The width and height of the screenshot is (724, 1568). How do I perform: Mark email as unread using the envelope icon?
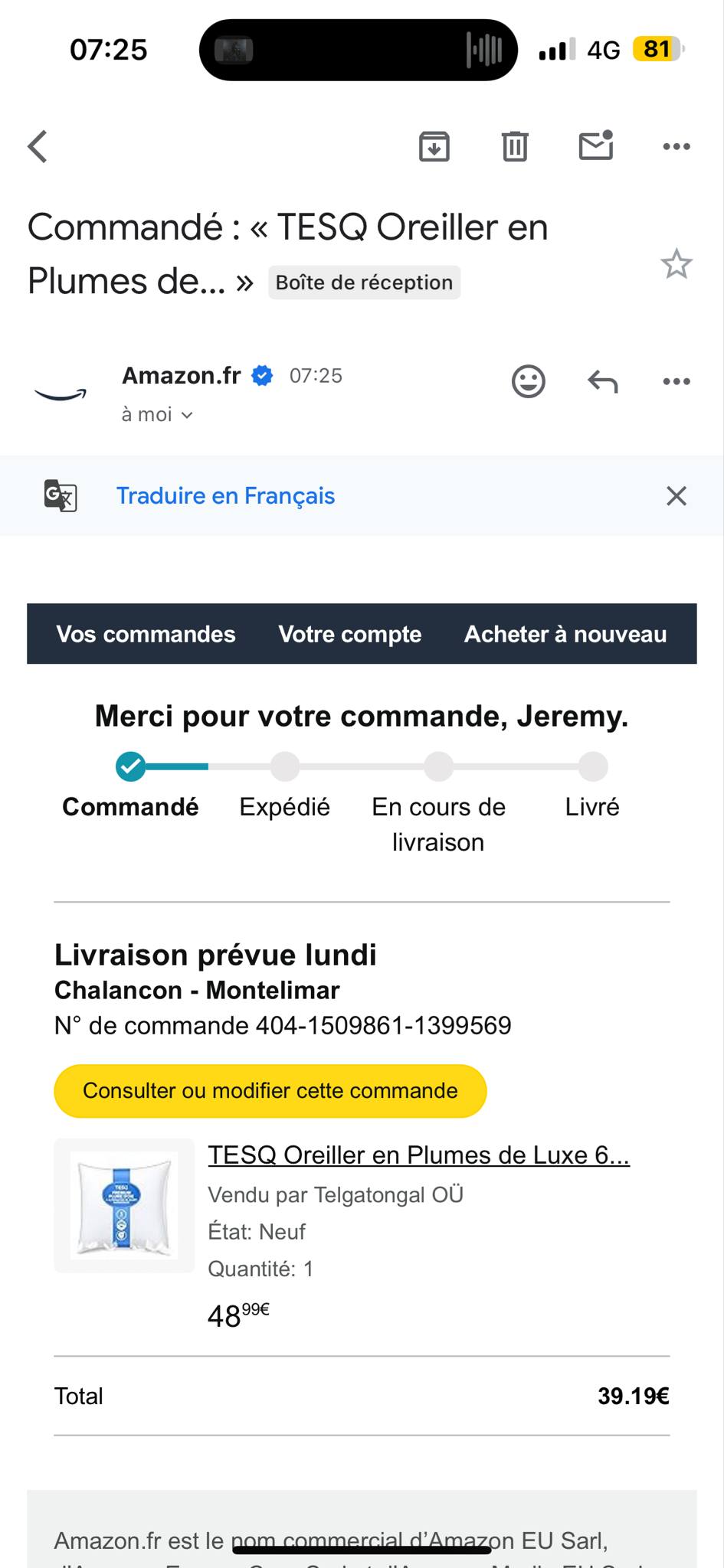596,145
